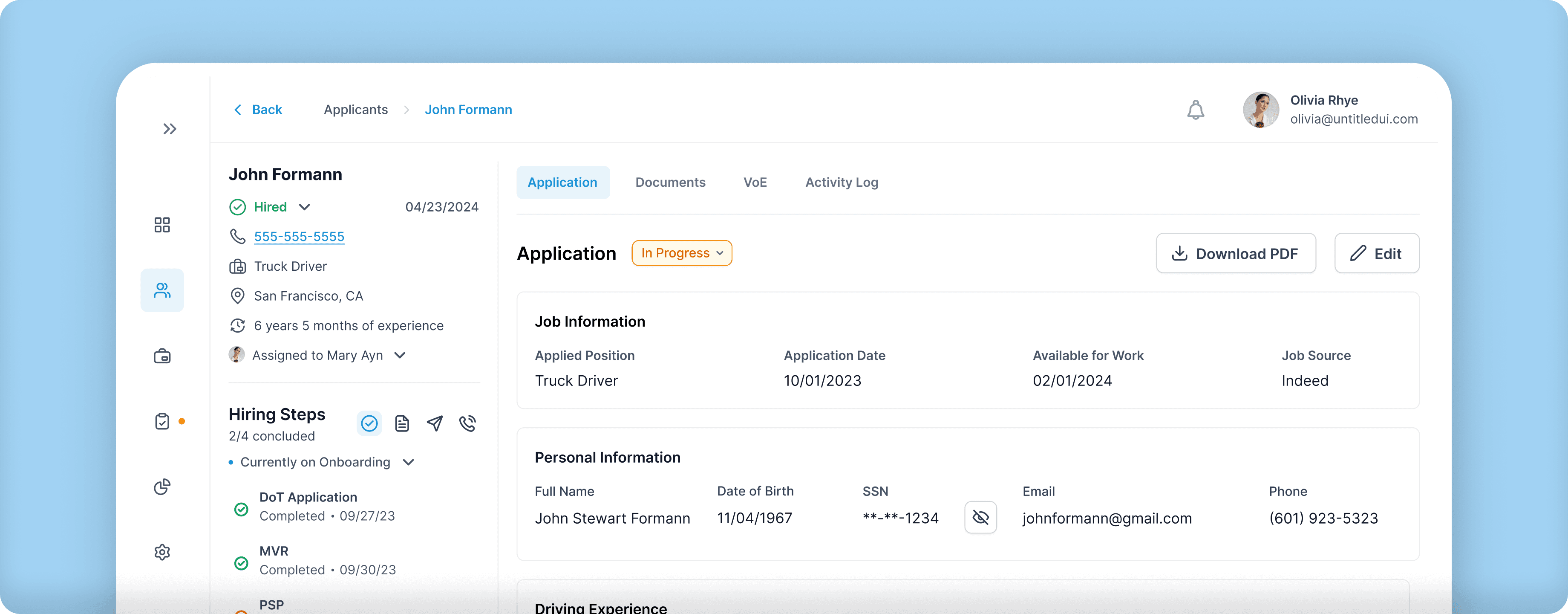
Task: Select the document hiring step icon
Action: point(402,423)
